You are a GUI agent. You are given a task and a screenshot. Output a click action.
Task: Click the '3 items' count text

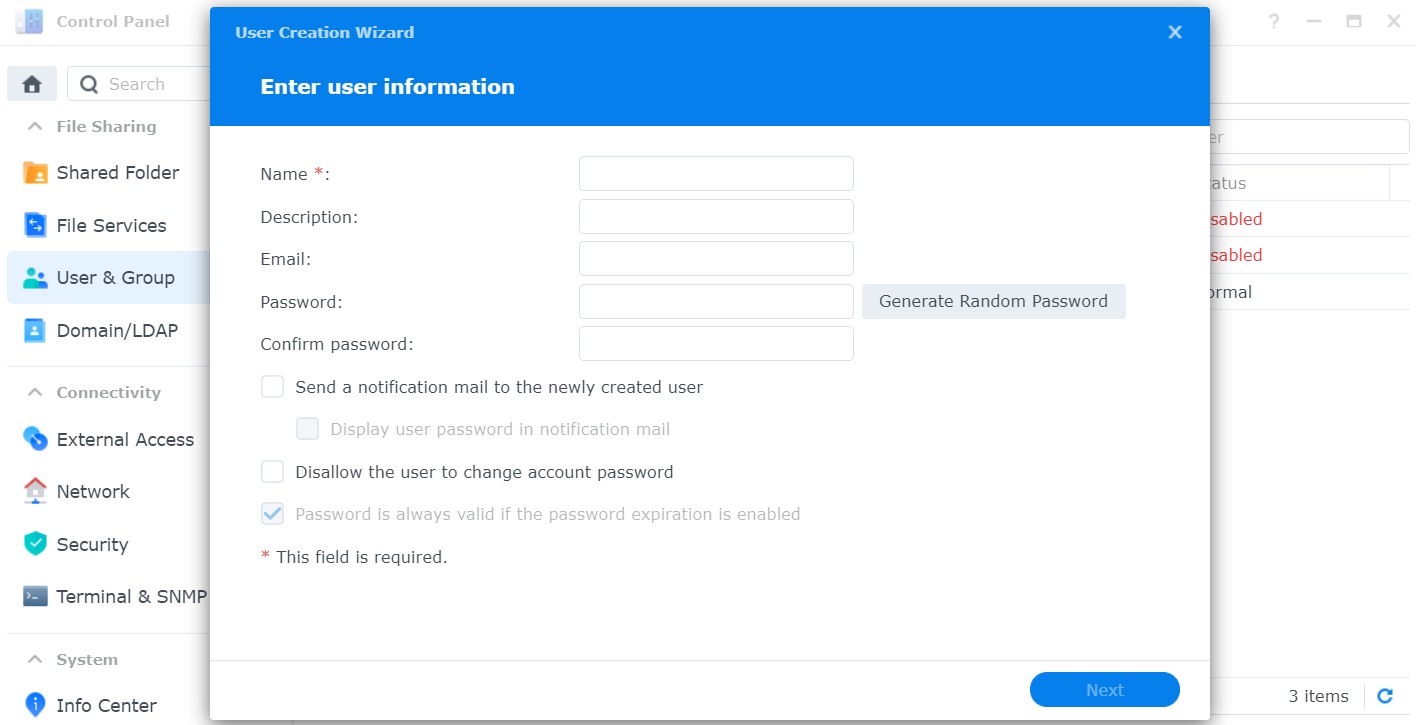(x=1318, y=696)
